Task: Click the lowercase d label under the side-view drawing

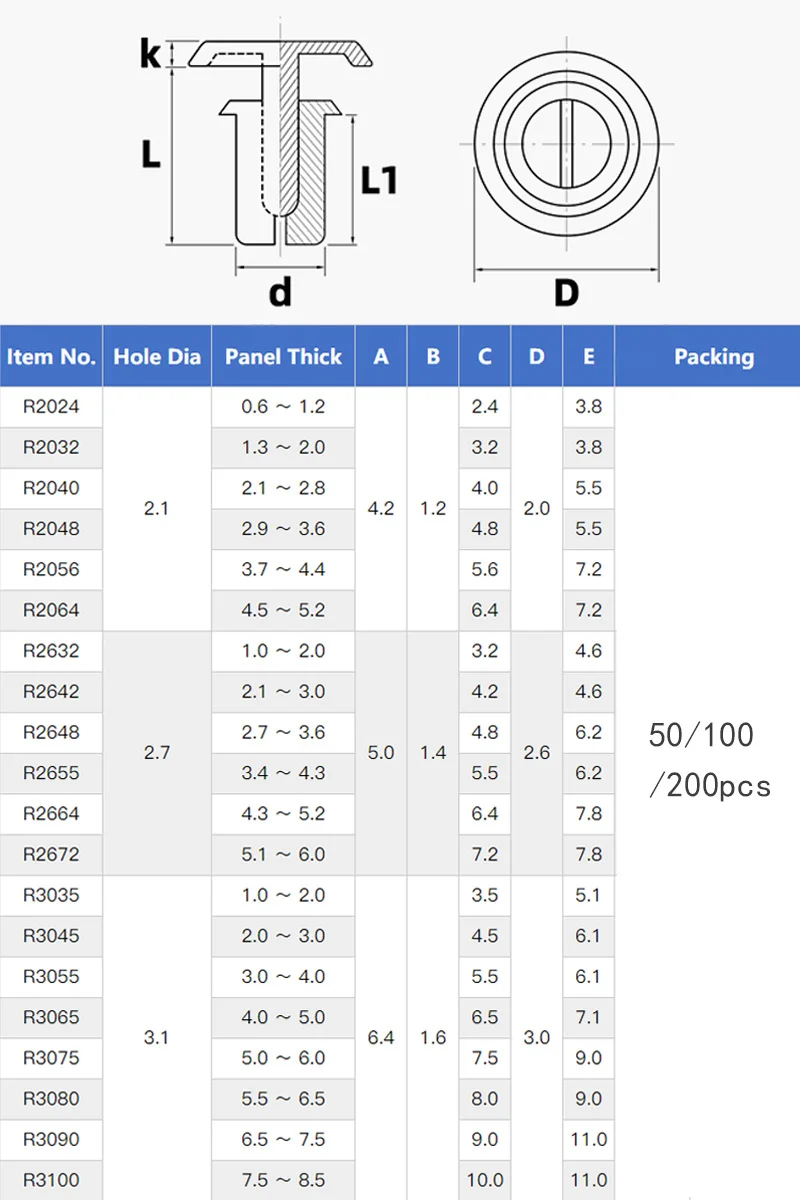Action: coord(280,292)
